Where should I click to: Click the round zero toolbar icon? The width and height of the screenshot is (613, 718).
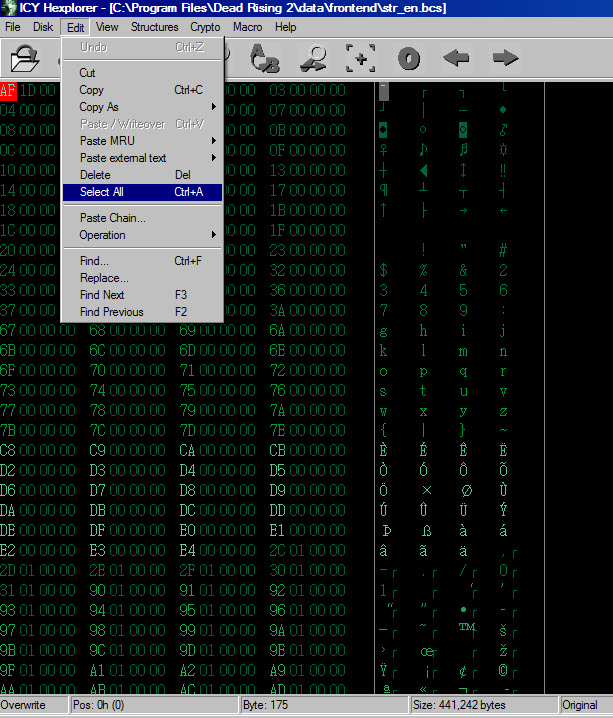[x=409, y=59]
